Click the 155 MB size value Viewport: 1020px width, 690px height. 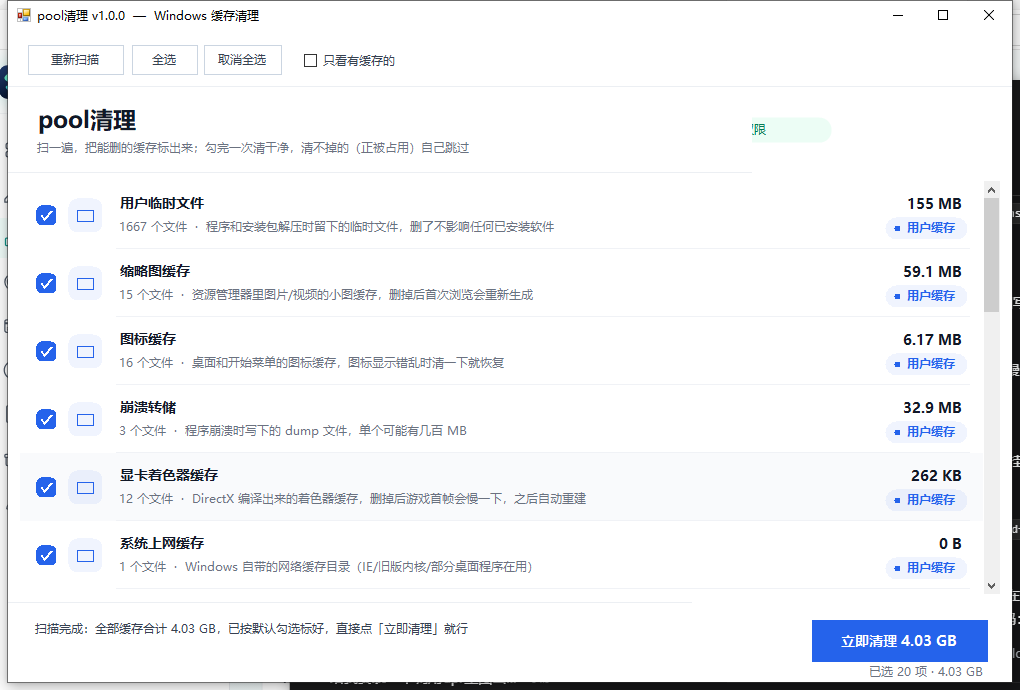(x=934, y=204)
